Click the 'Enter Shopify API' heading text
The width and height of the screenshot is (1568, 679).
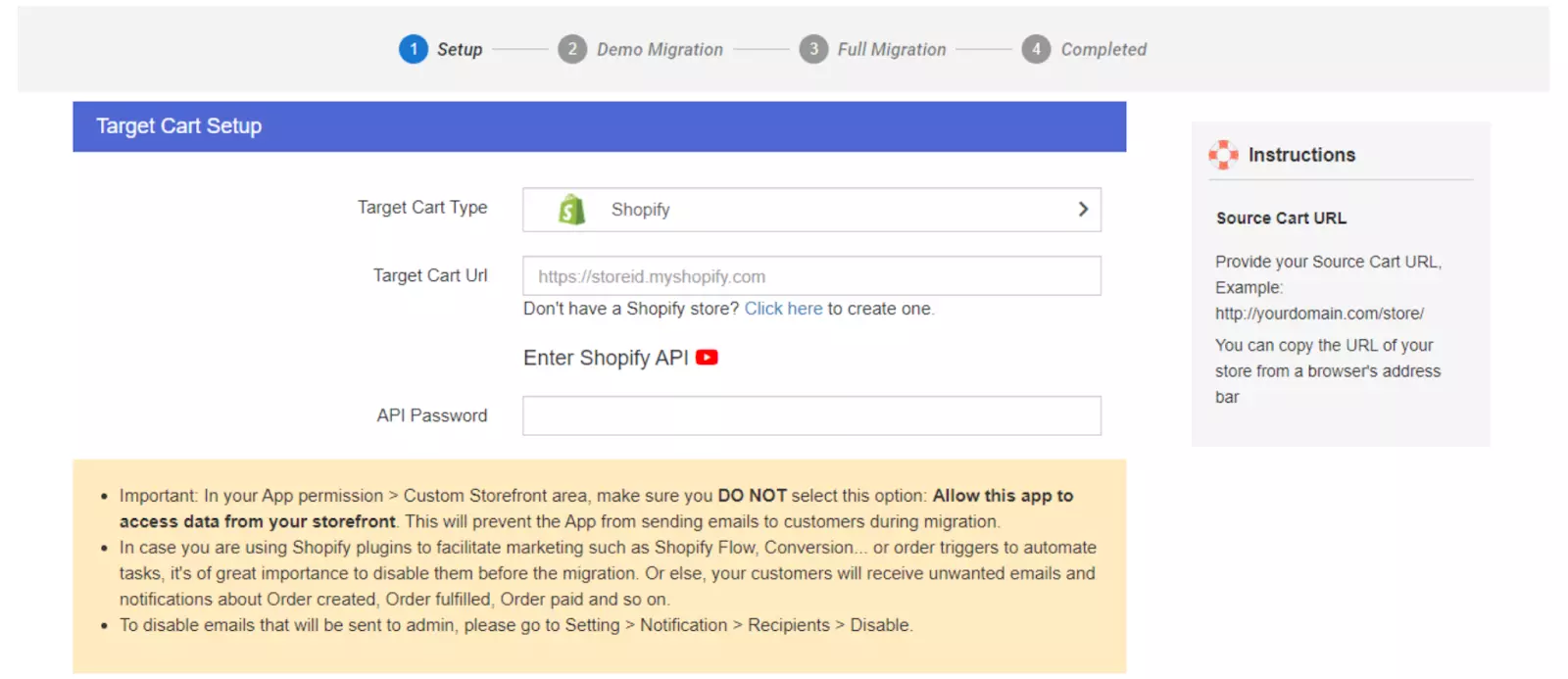[606, 358]
